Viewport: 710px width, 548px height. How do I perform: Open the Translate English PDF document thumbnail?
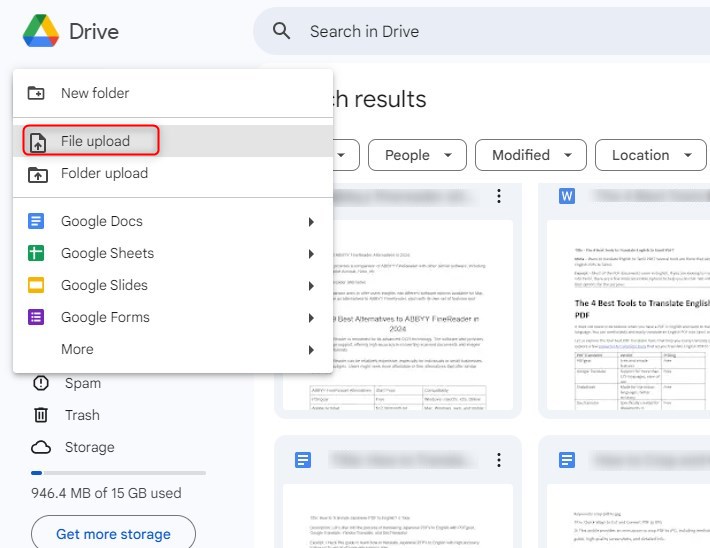628,315
